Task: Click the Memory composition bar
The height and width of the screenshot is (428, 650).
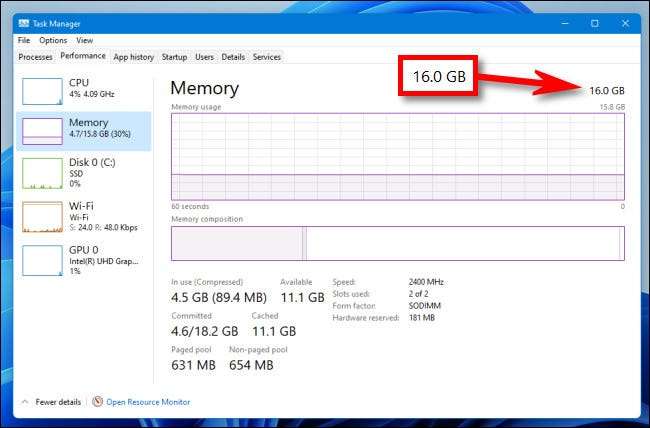Action: 398,243
